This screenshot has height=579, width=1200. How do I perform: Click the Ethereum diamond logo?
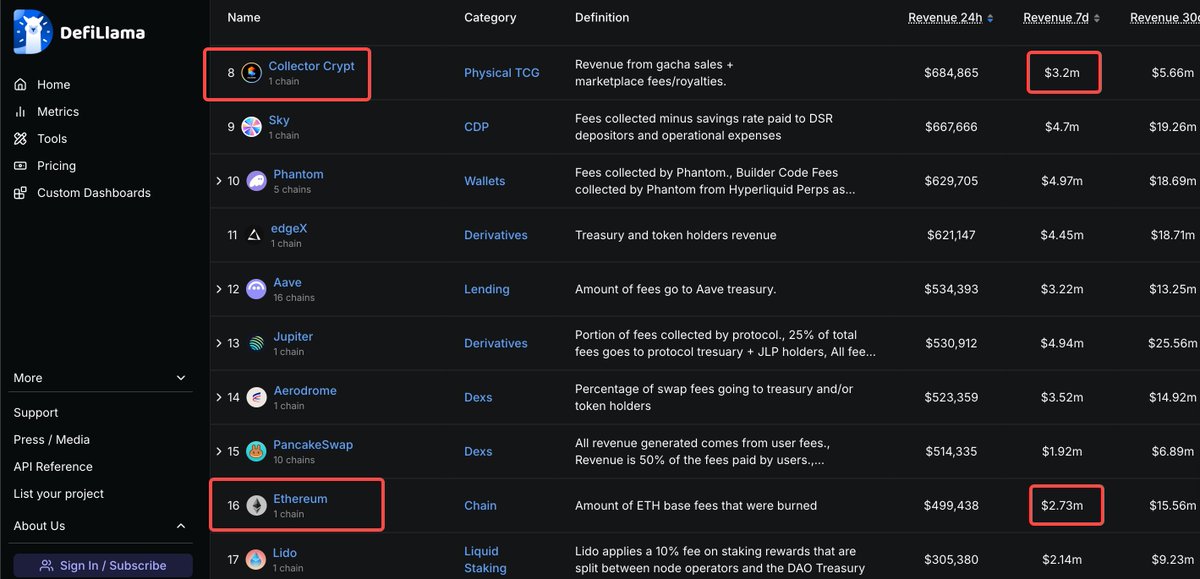(256, 505)
